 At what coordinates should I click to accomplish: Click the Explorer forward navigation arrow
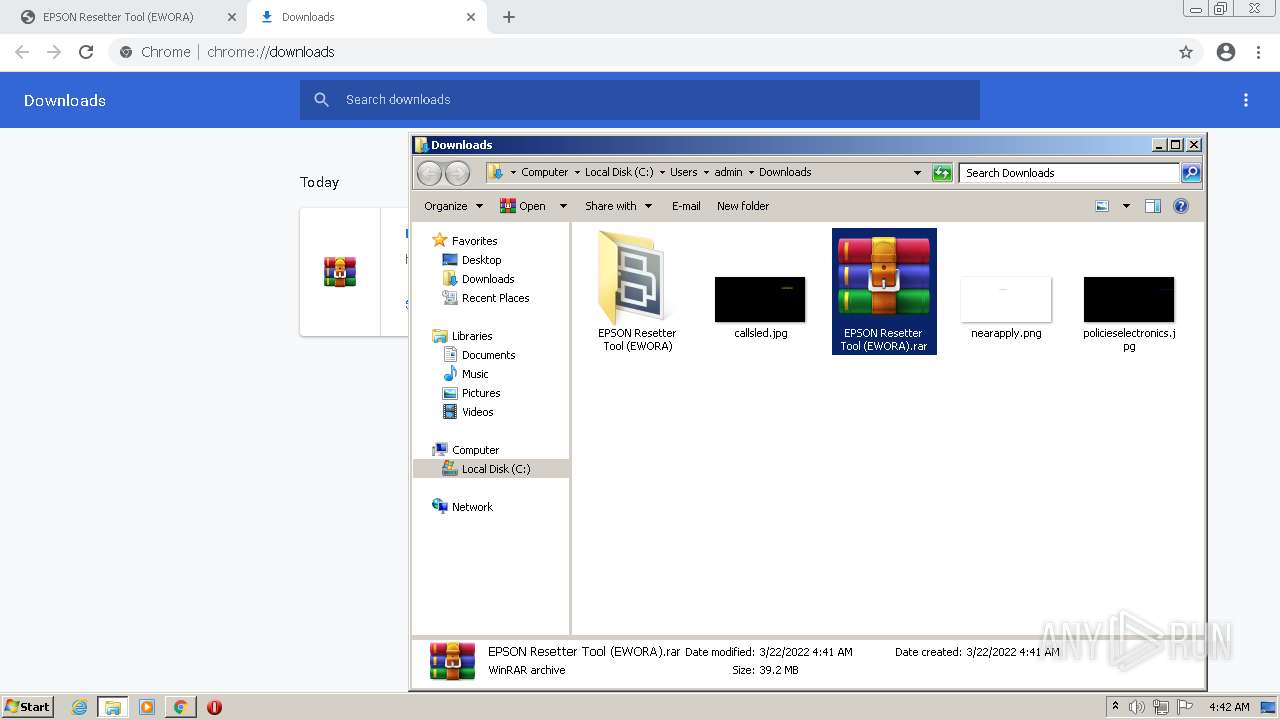457,173
